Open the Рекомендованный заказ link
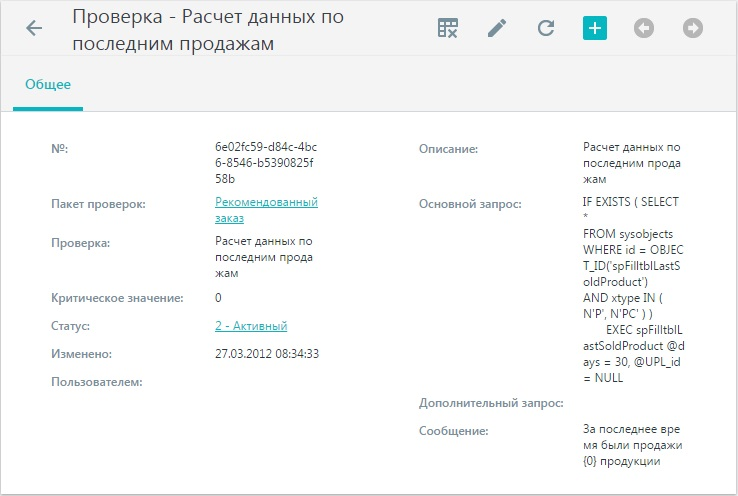Image resolution: width=738 pixels, height=496 pixels. click(266, 210)
